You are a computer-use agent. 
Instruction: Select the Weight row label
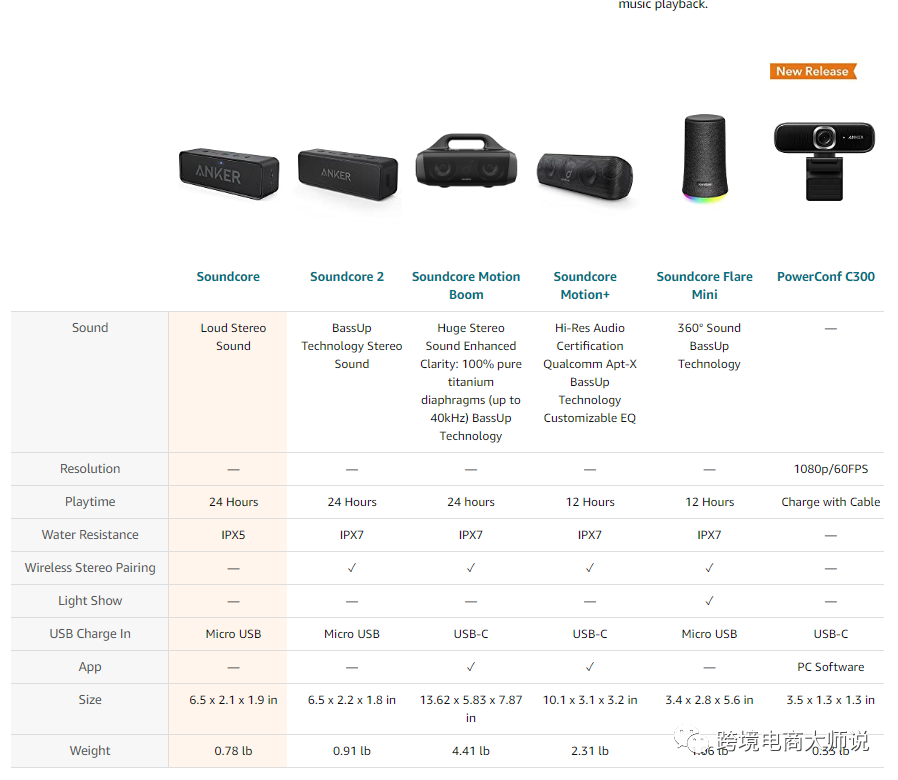pyautogui.click(x=90, y=750)
